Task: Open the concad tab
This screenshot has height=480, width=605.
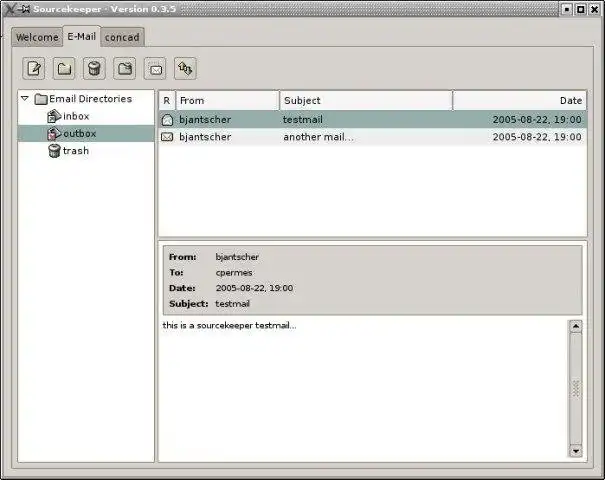Action: [x=122, y=37]
